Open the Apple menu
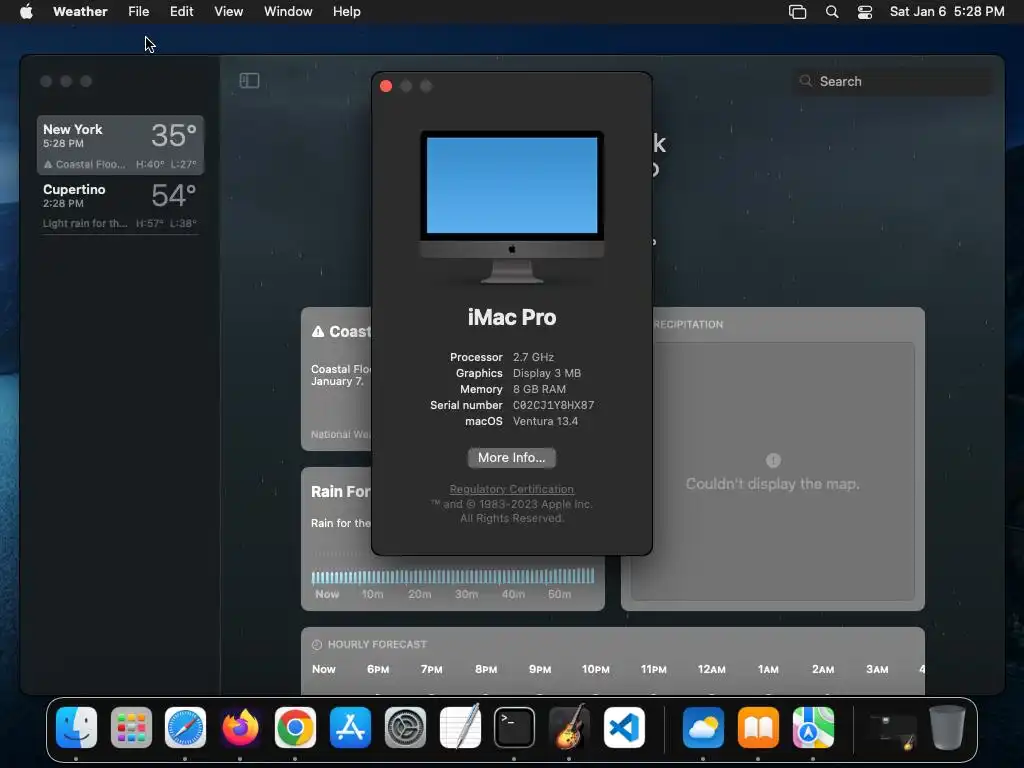Viewport: 1024px width, 768px height. (x=26, y=12)
